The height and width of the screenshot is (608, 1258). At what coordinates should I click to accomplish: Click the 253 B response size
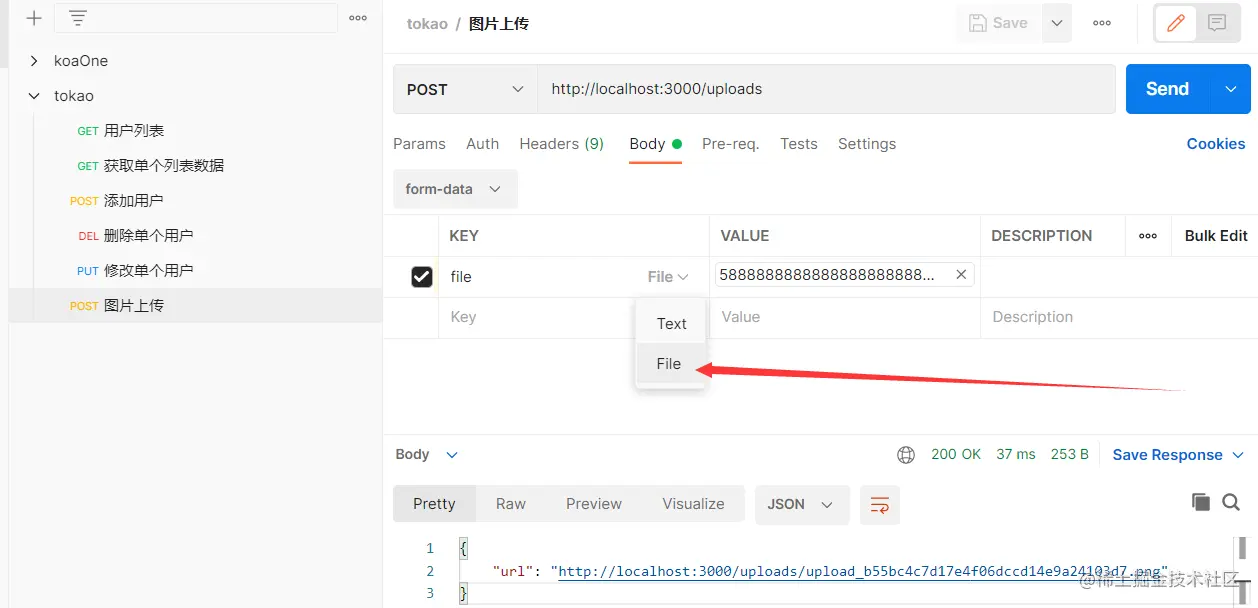click(x=1070, y=455)
